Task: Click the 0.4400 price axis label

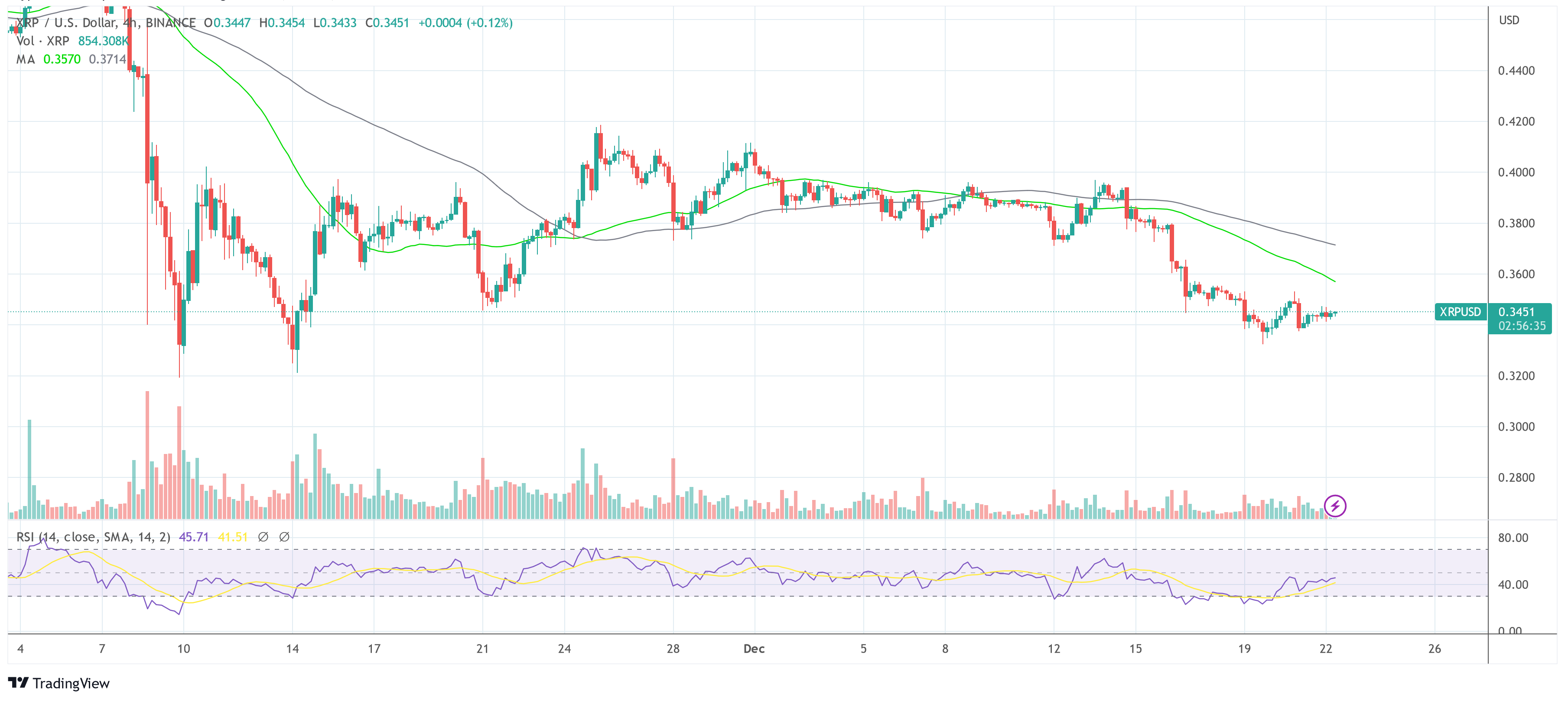Action: point(1516,71)
